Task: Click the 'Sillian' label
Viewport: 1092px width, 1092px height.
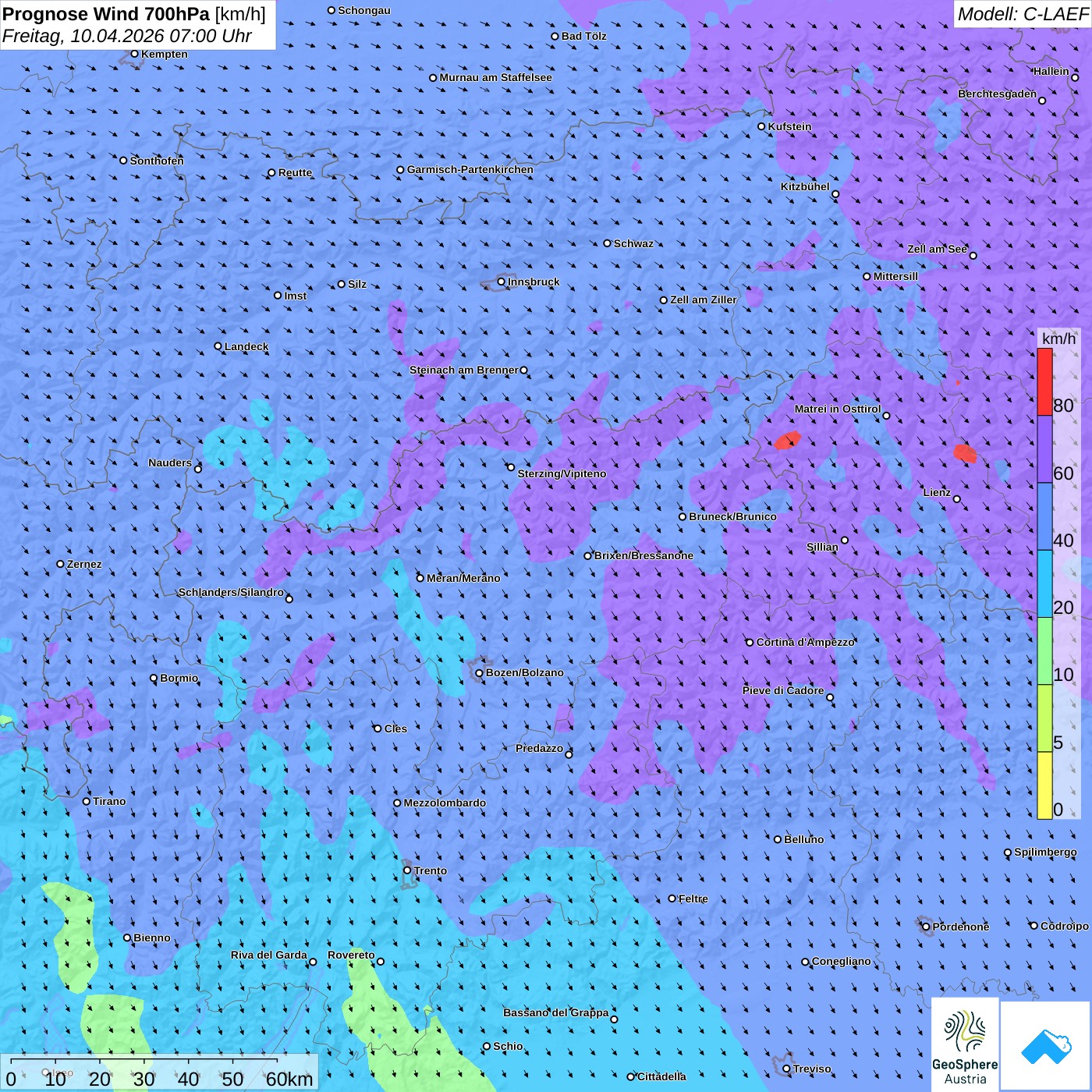Action: pyautogui.click(x=822, y=547)
